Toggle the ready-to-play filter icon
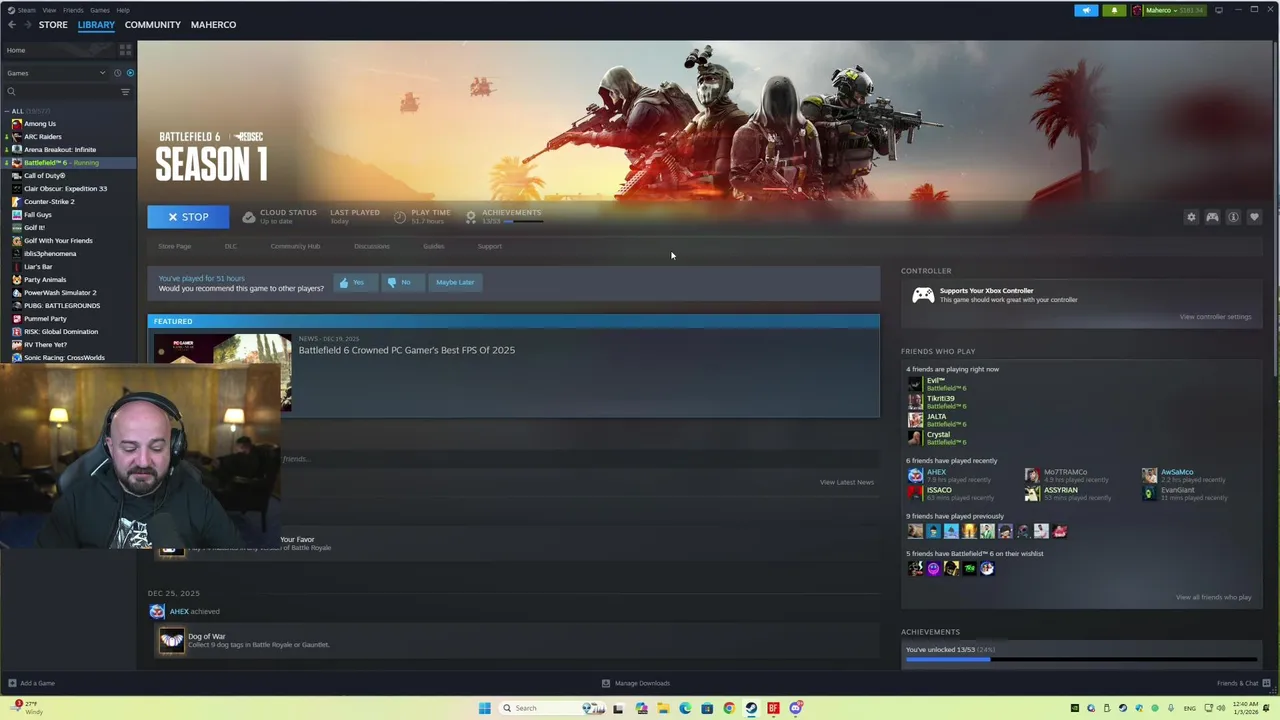 coord(130,73)
